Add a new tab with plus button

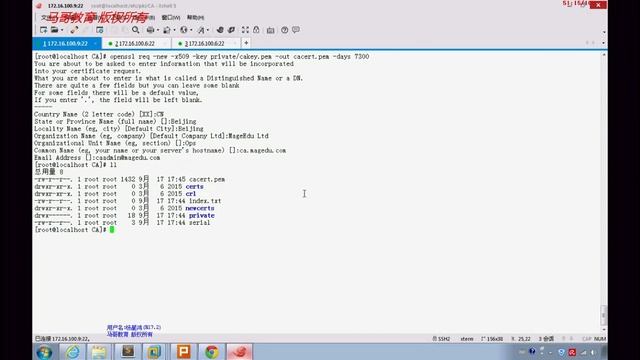246,43
